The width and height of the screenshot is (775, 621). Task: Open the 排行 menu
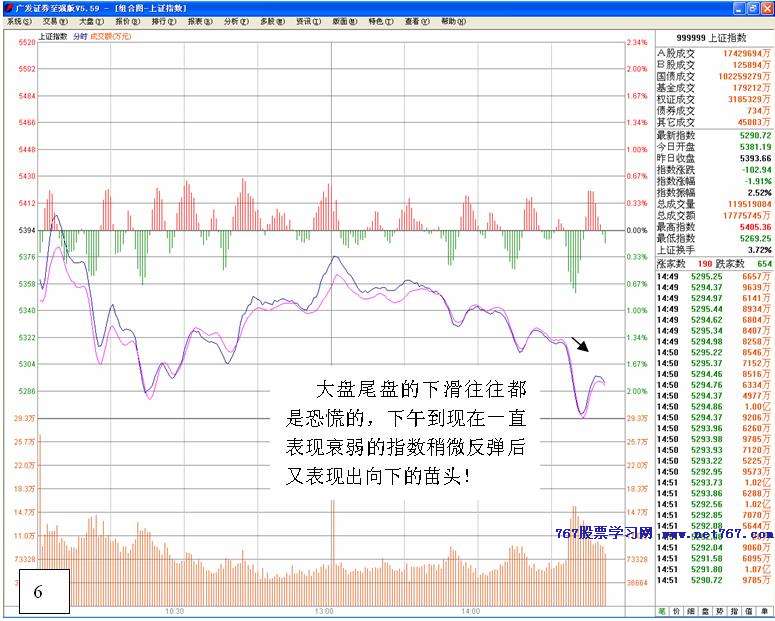[x=164, y=22]
